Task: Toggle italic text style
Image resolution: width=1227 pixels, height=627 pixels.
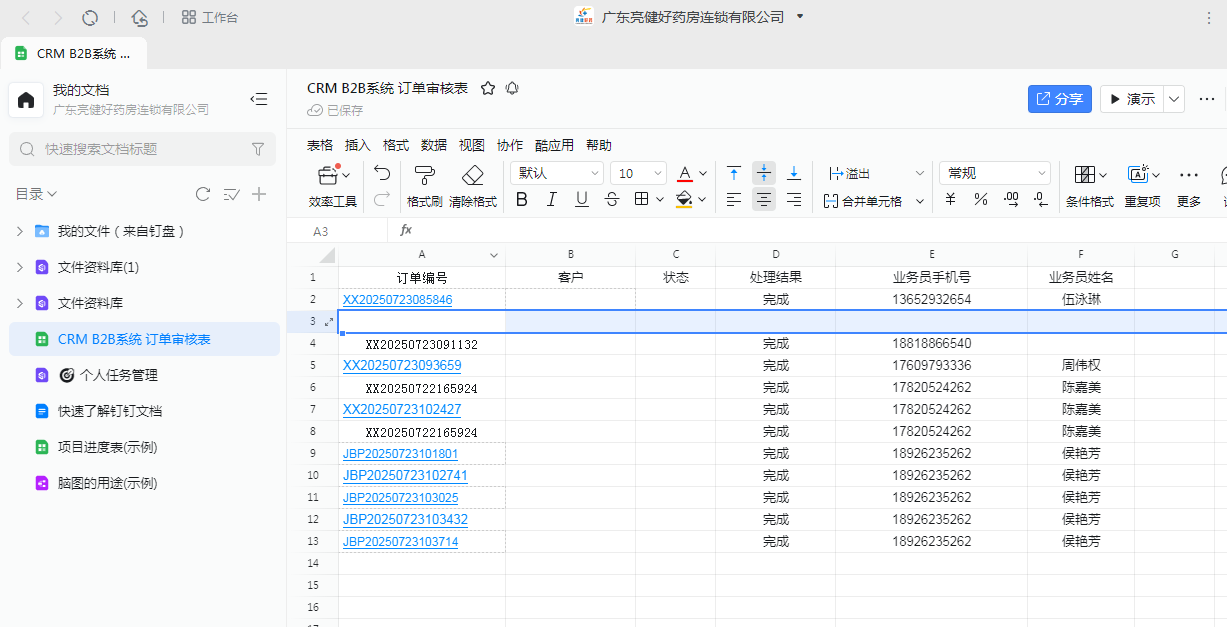Action: pos(551,200)
